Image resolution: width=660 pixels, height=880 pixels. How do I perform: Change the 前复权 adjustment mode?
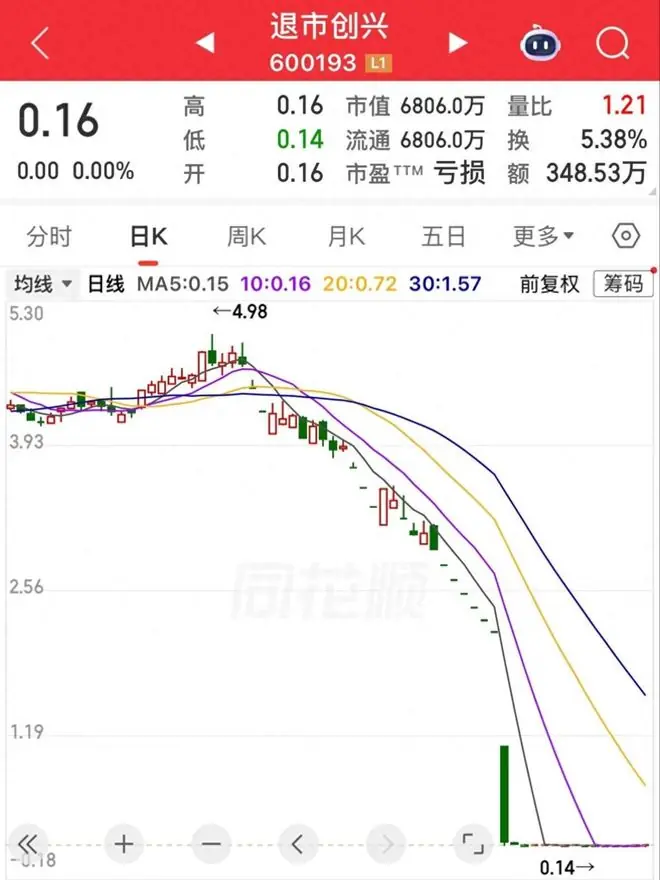coord(549,284)
